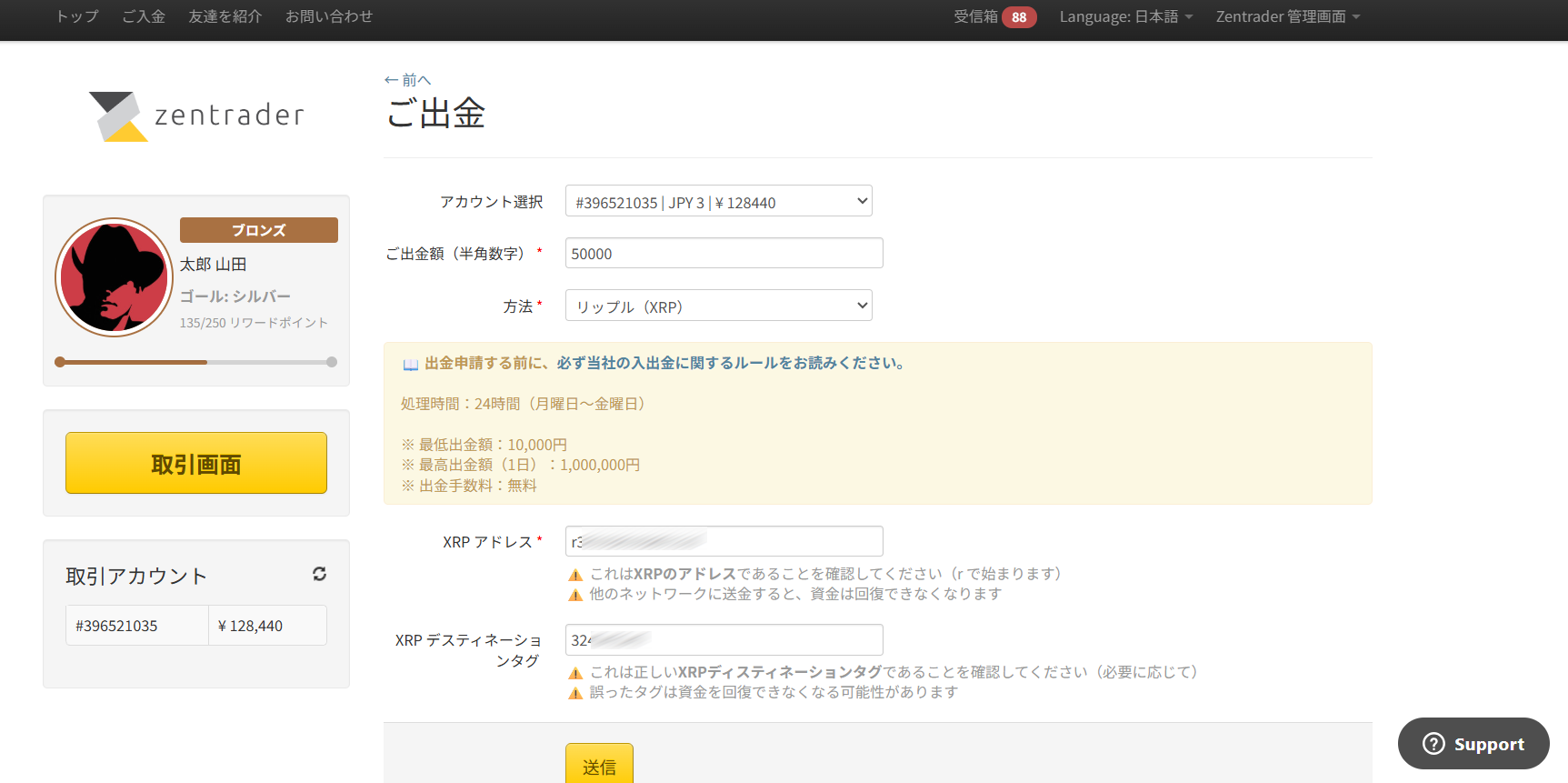1568x783 pixels.
Task: Go back with ← 前へ link
Action: coord(407,80)
